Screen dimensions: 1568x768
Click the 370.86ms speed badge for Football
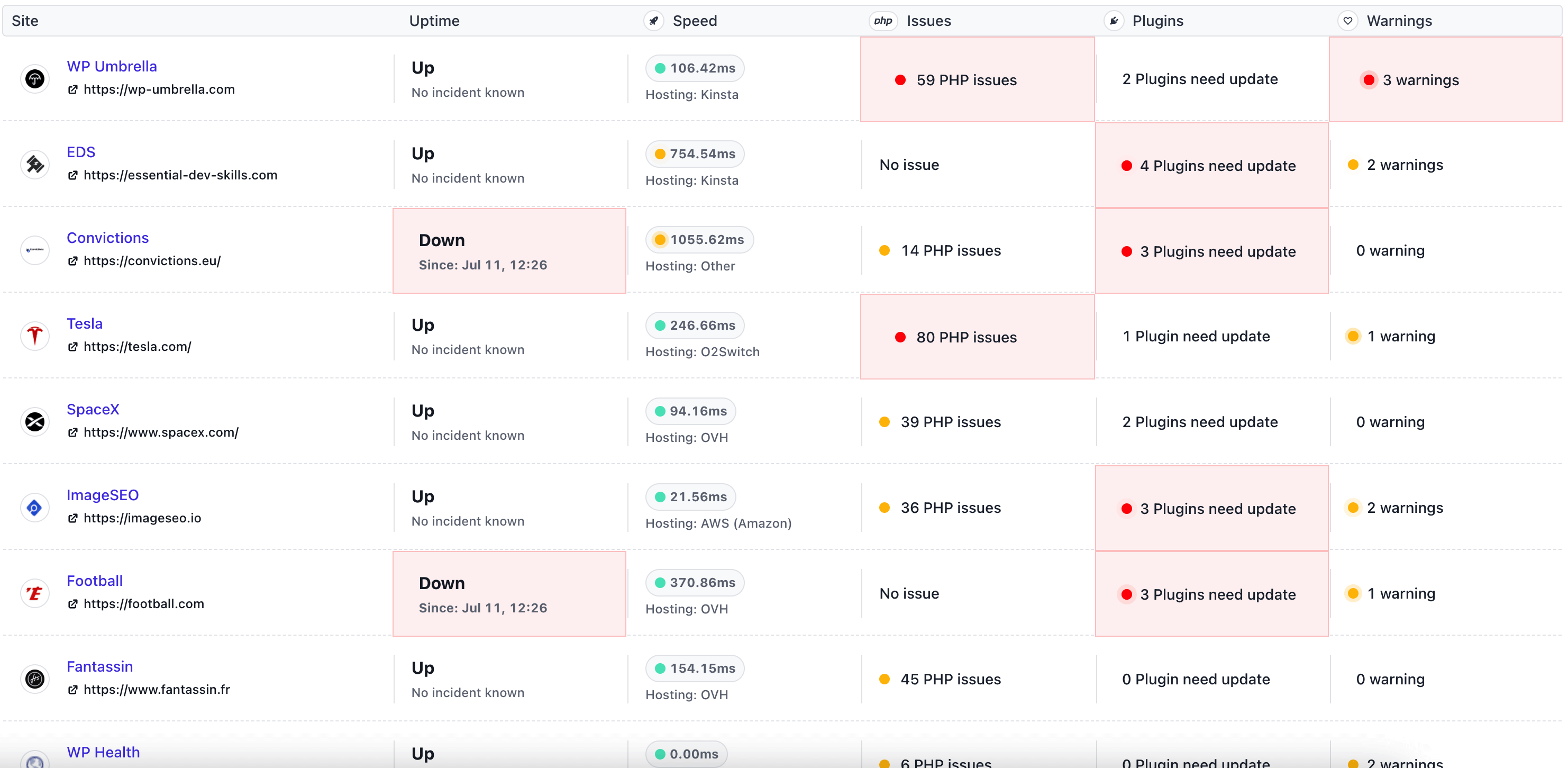pyautogui.click(x=695, y=583)
